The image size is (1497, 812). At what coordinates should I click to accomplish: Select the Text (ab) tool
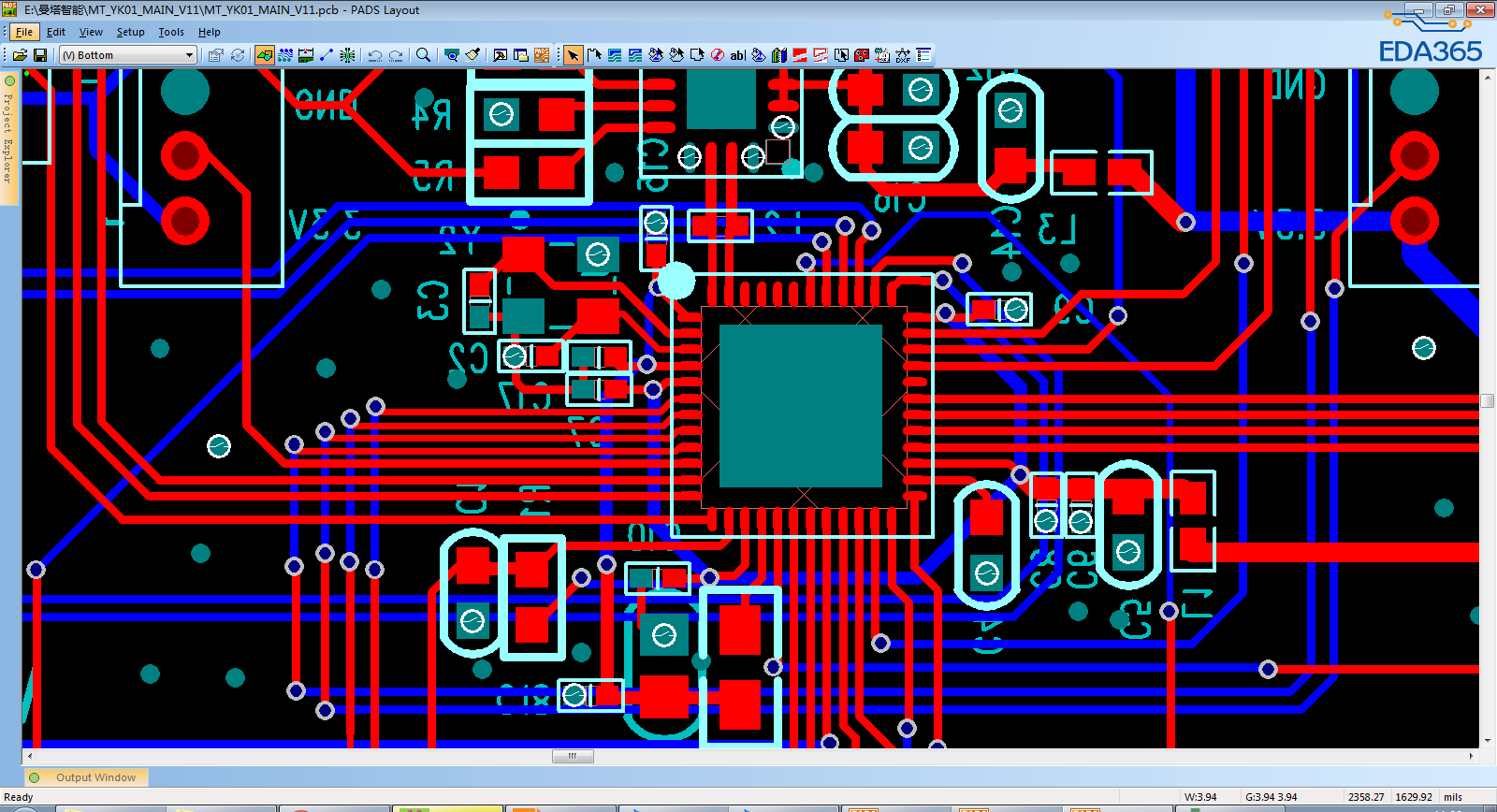pyautogui.click(x=738, y=55)
